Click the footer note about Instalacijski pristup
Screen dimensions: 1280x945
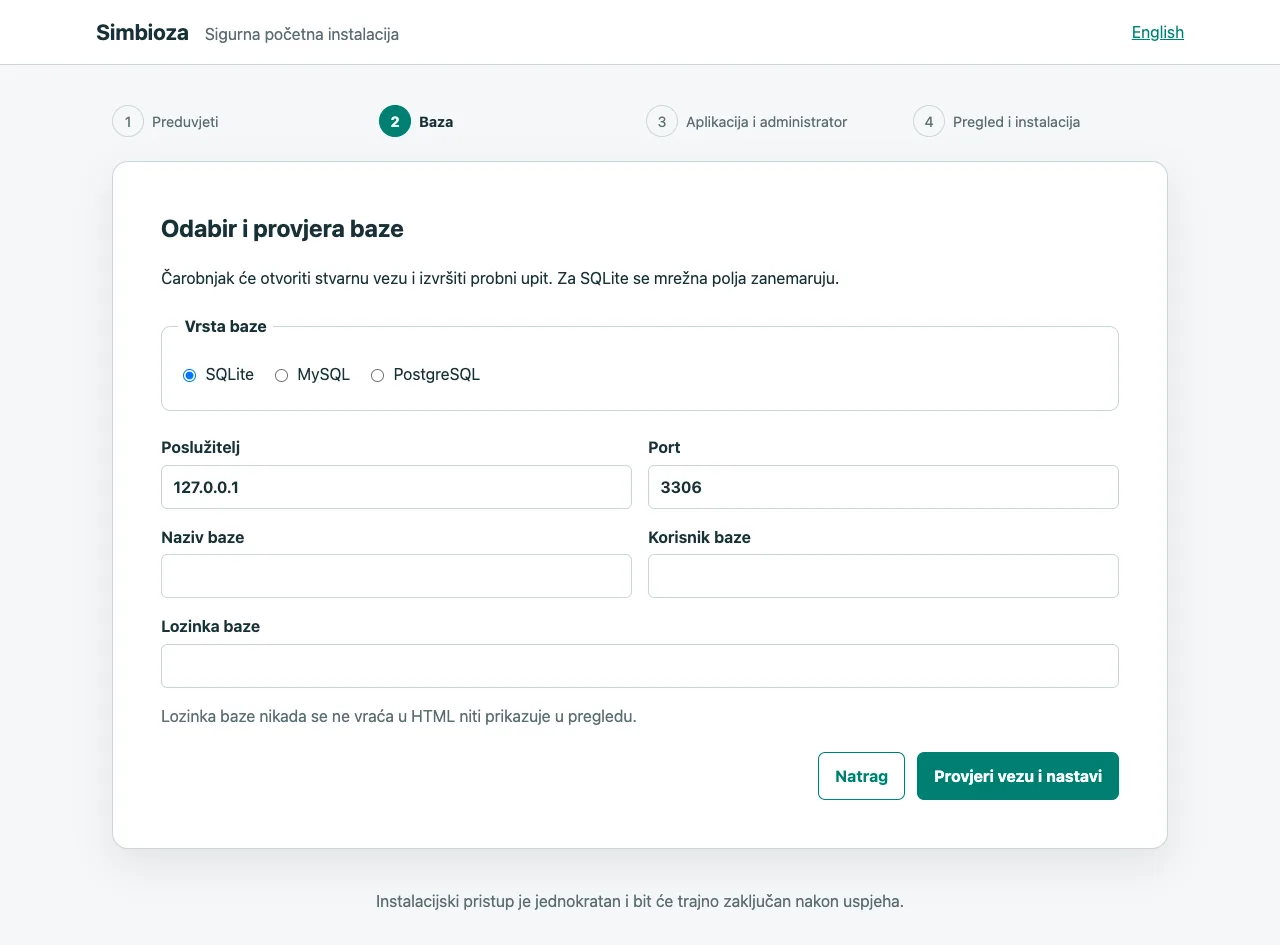tap(640, 901)
